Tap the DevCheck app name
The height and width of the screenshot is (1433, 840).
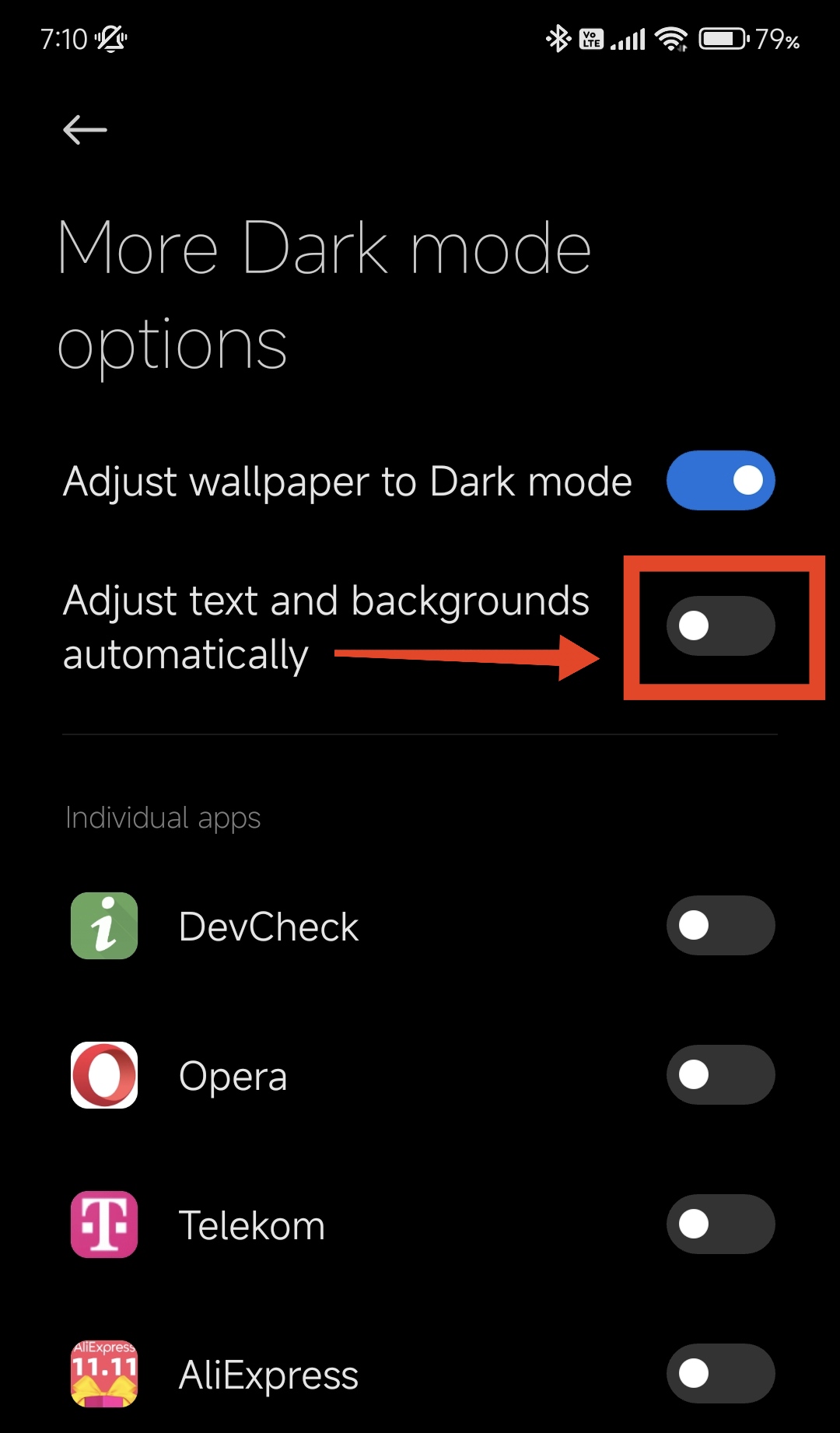point(269,927)
